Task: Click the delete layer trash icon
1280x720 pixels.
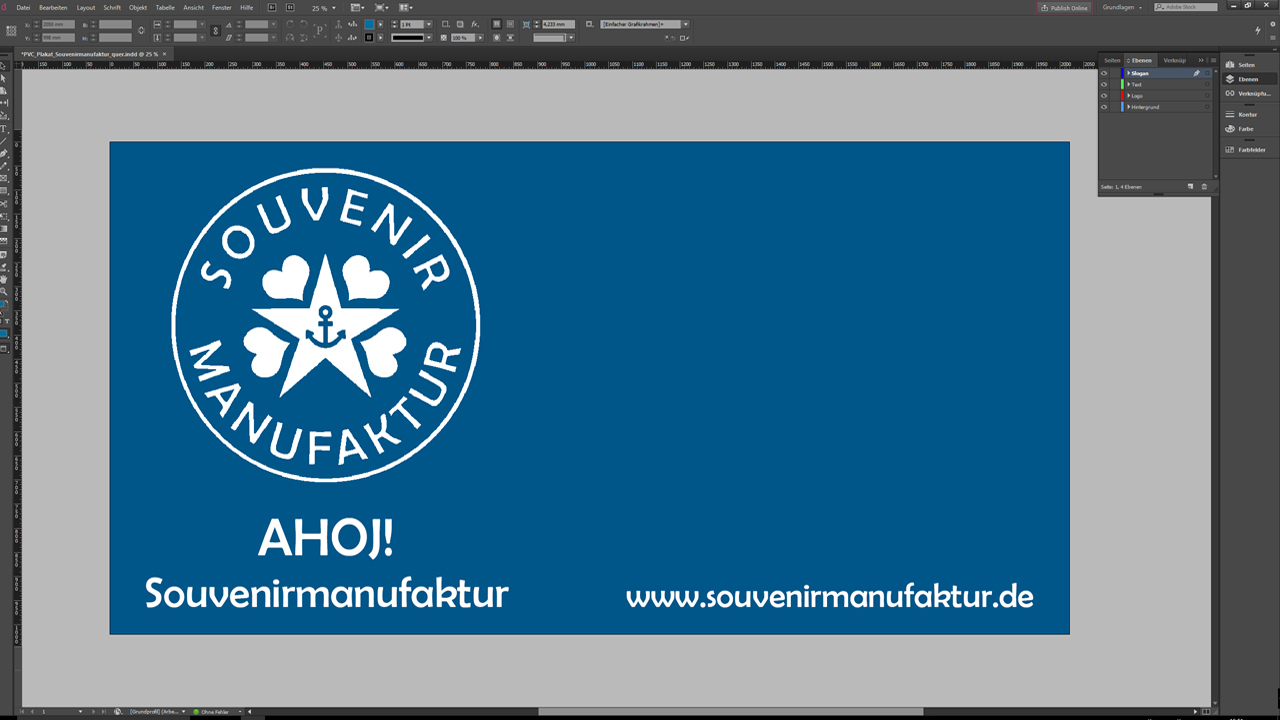Action: [x=1204, y=186]
